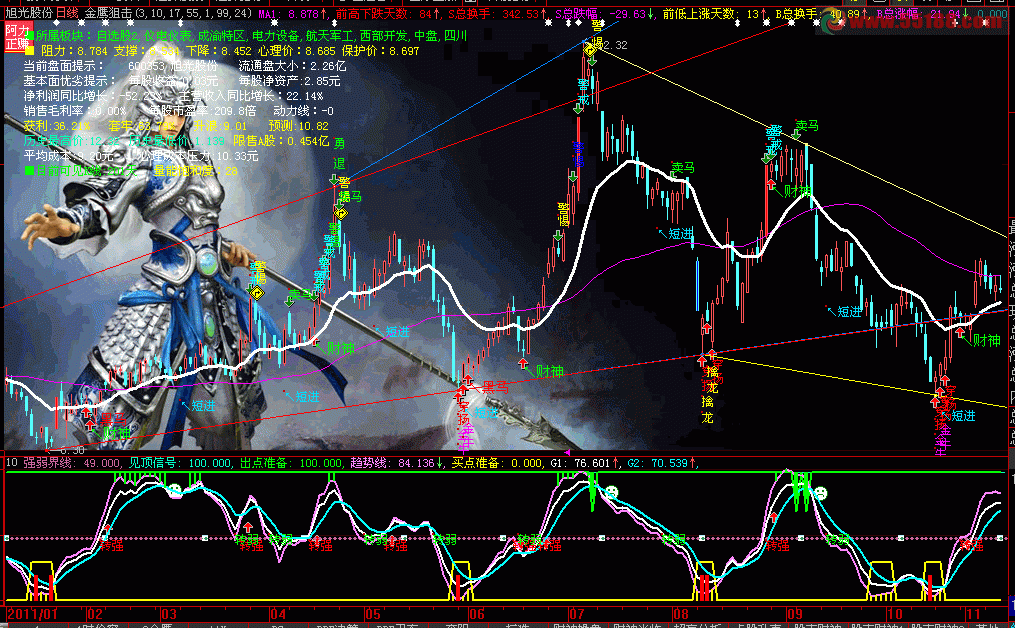This screenshot has height=628, width=1015.
Task: Click the 短进 label near the November low
Action: tap(963, 416)
